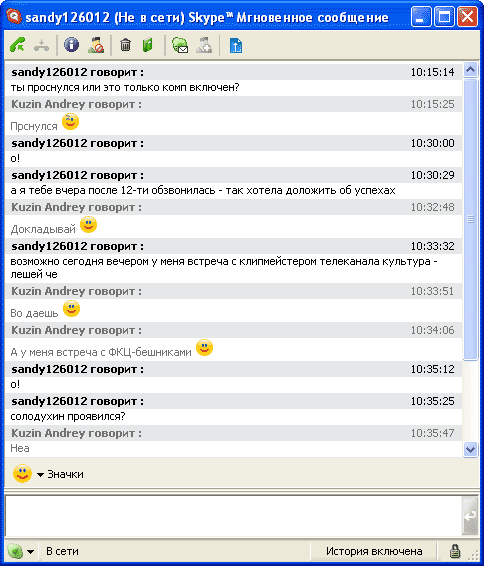
Task: Clear chat with the trash can icon
Action: coord(125,45)
